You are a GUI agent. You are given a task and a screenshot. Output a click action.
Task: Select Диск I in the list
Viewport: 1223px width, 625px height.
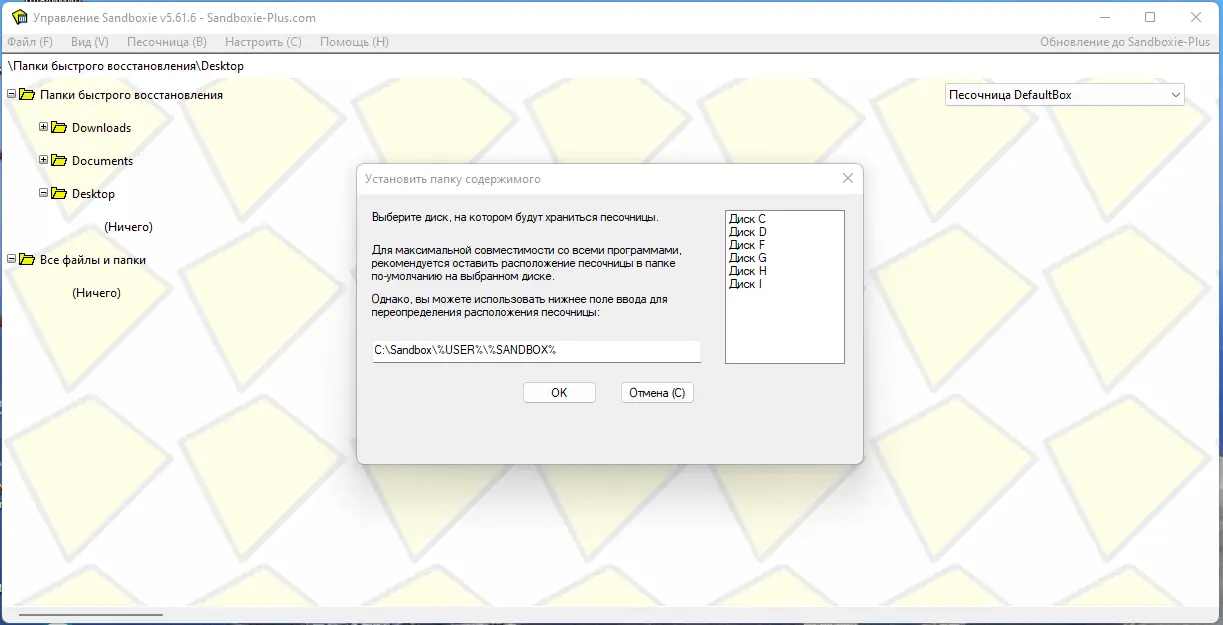[746, 284]
